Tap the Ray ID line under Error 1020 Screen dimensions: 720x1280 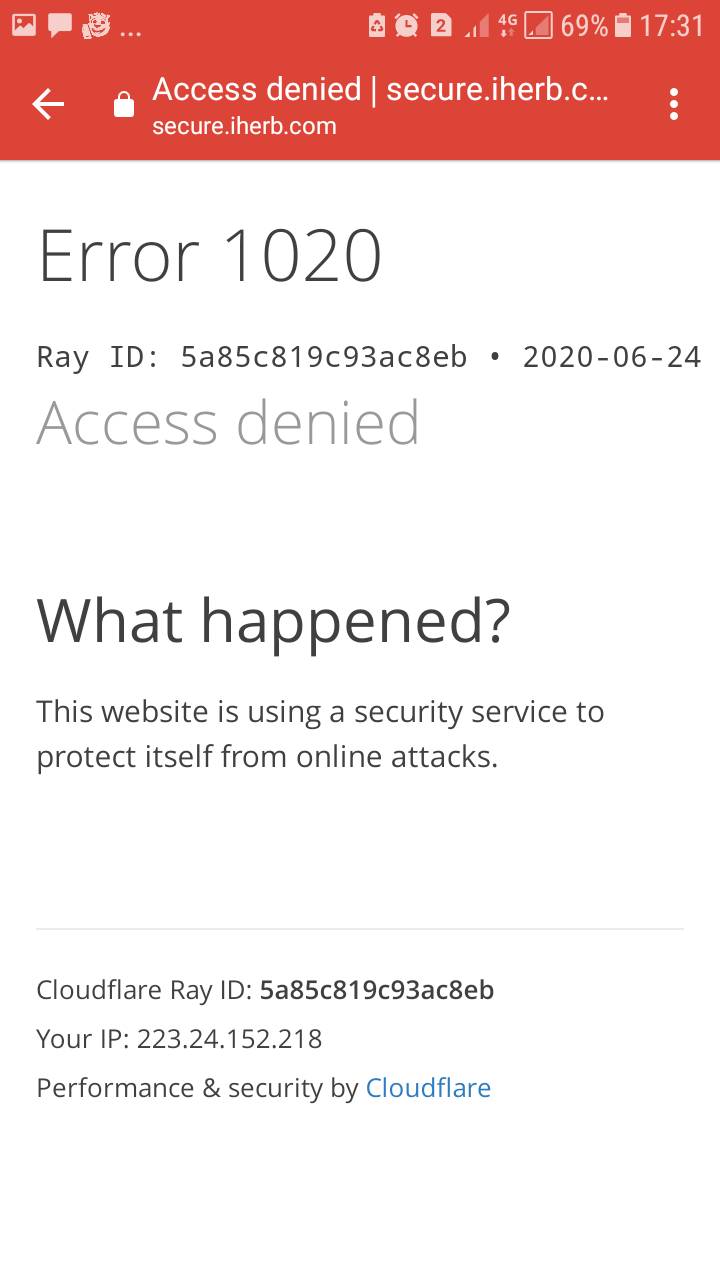368,357
